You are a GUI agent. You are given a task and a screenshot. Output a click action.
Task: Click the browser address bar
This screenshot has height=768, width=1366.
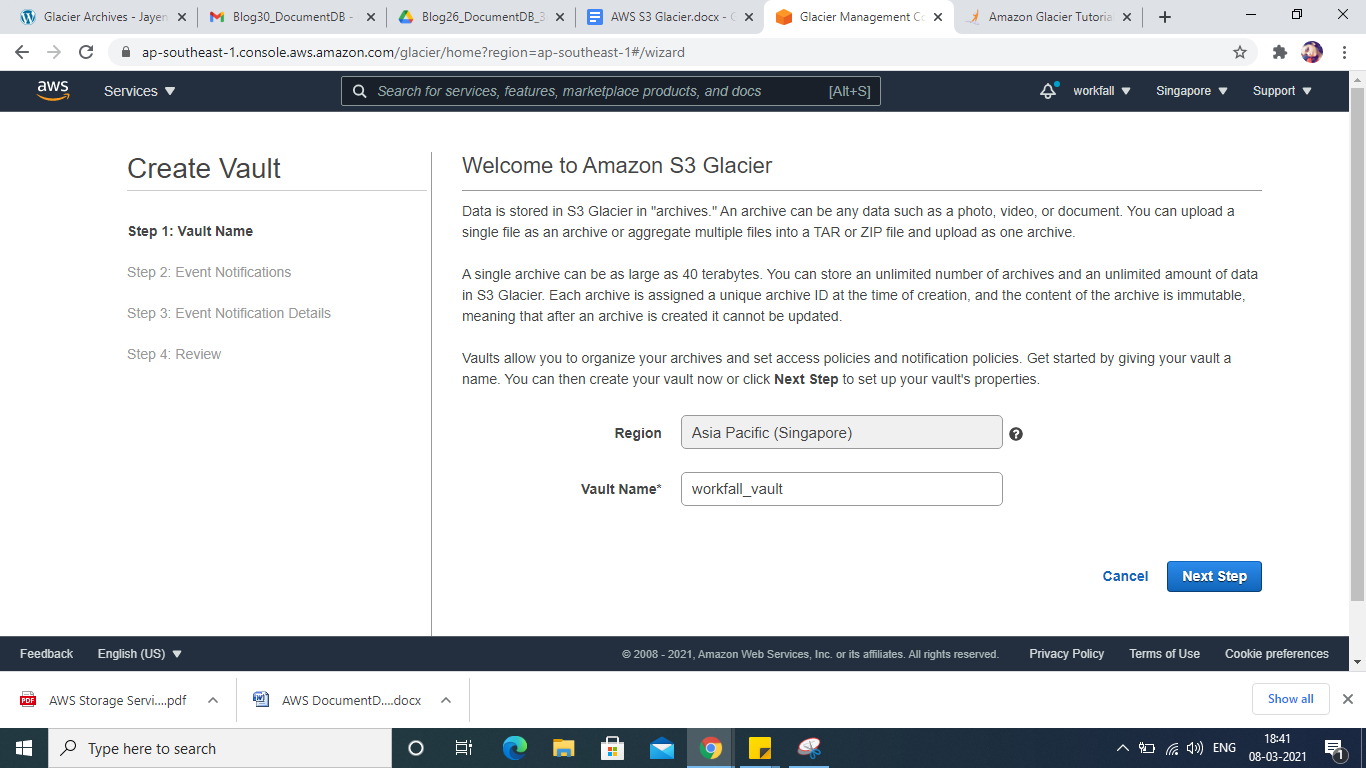pos(683,52)
